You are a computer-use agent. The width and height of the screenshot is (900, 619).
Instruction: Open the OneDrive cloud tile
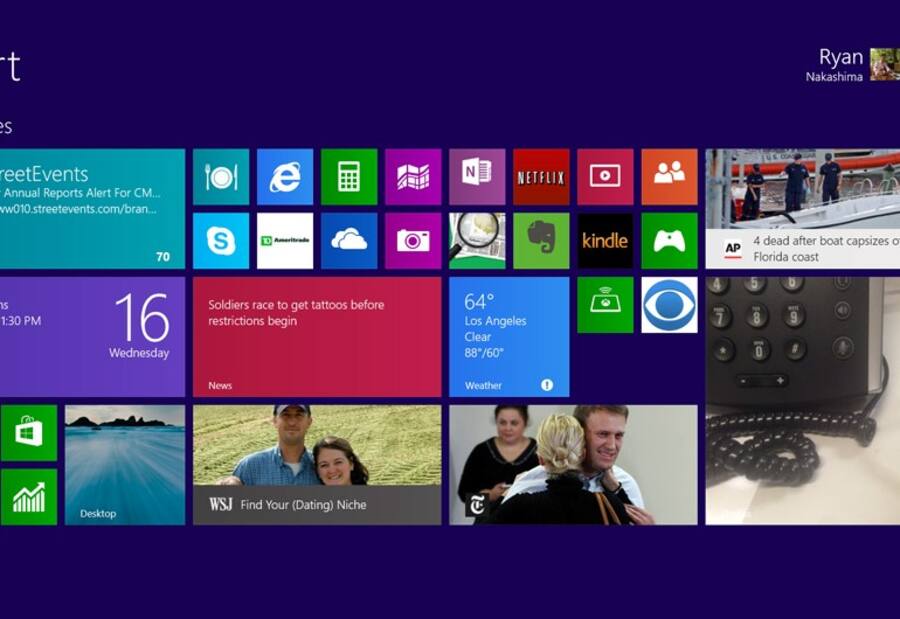point(349,241)
